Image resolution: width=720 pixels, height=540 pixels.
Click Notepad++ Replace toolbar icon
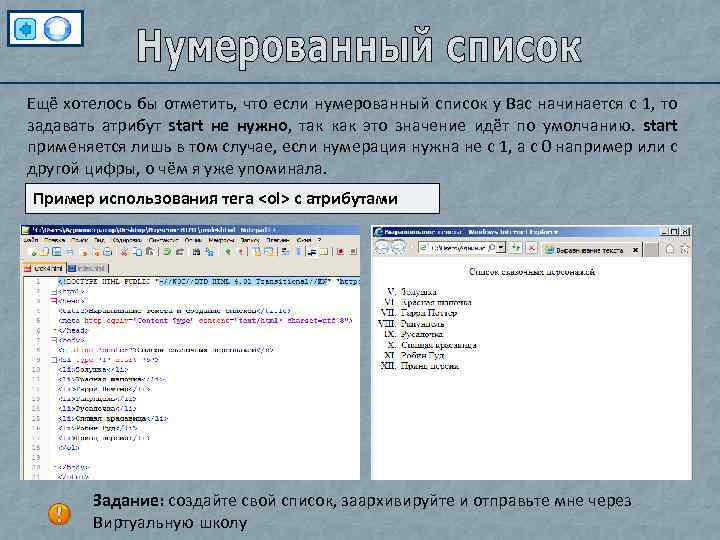coord(210,252)
